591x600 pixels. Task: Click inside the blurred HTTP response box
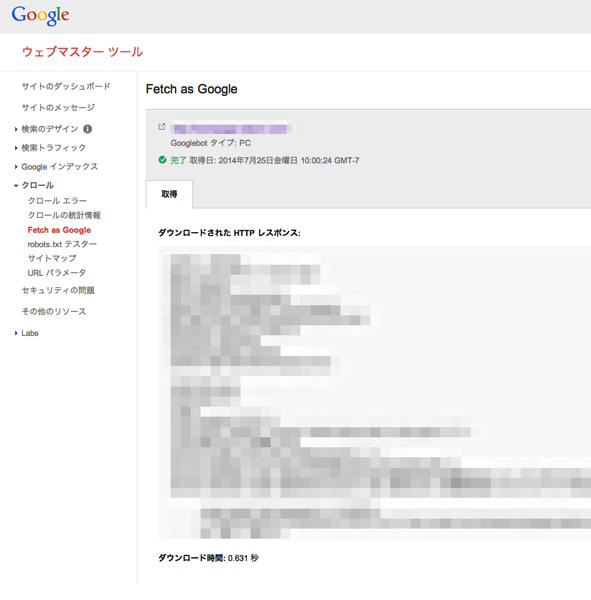374,393
